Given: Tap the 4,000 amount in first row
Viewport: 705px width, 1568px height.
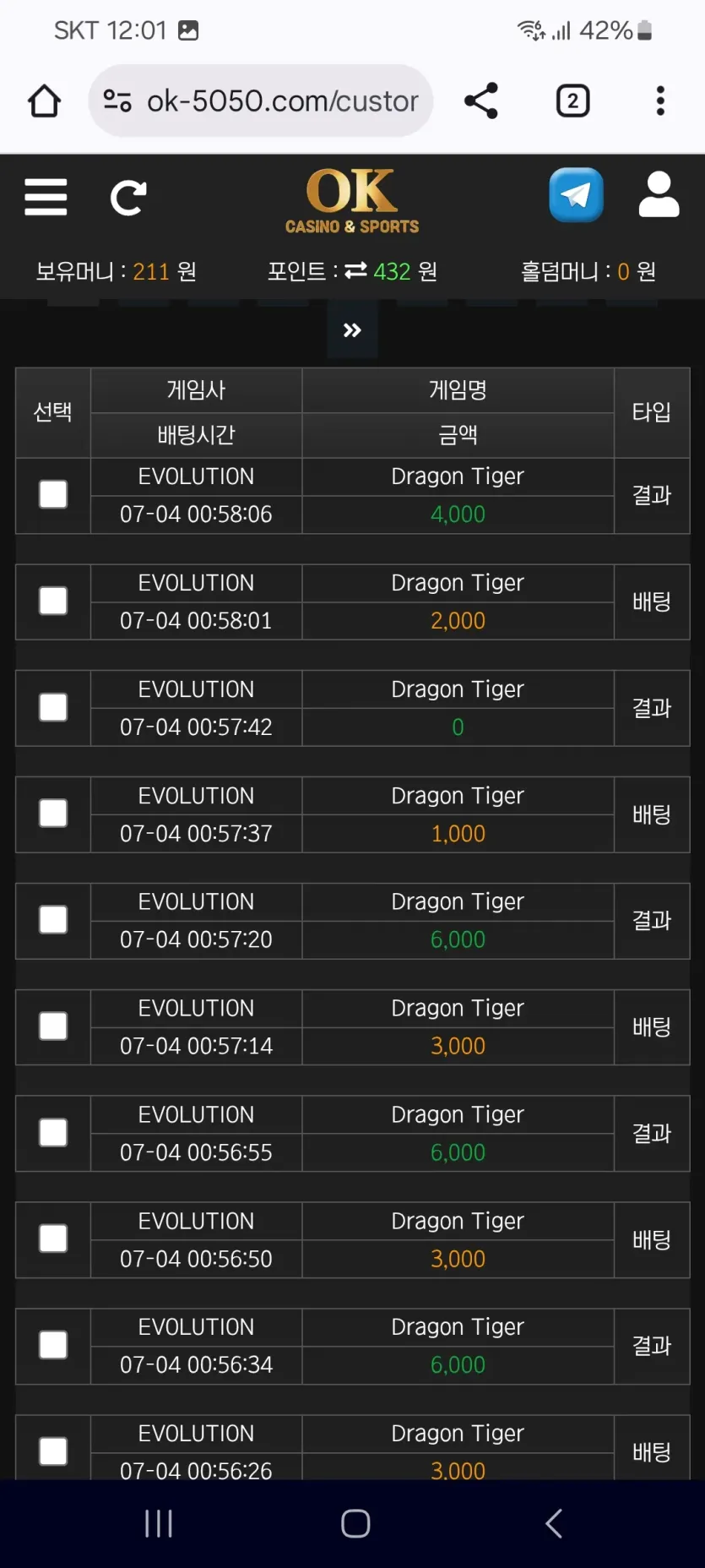Looking at the screenshot, I should 458,514.
